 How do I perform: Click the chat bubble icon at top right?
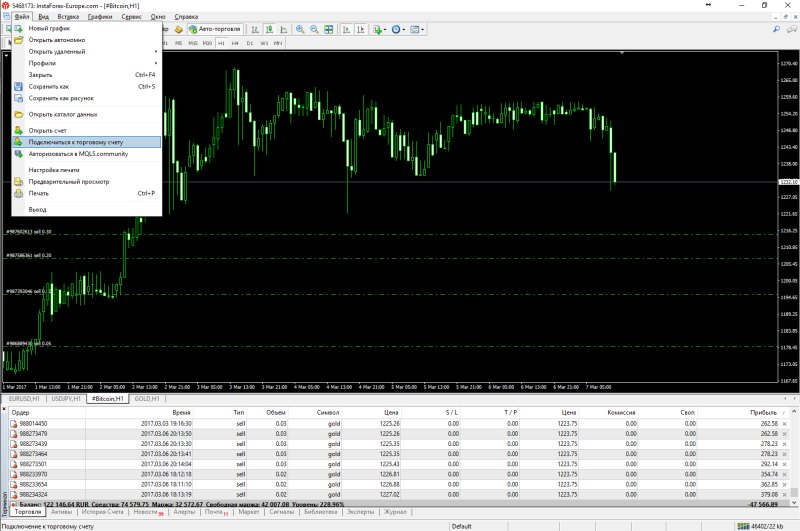[x=790, y=30]
